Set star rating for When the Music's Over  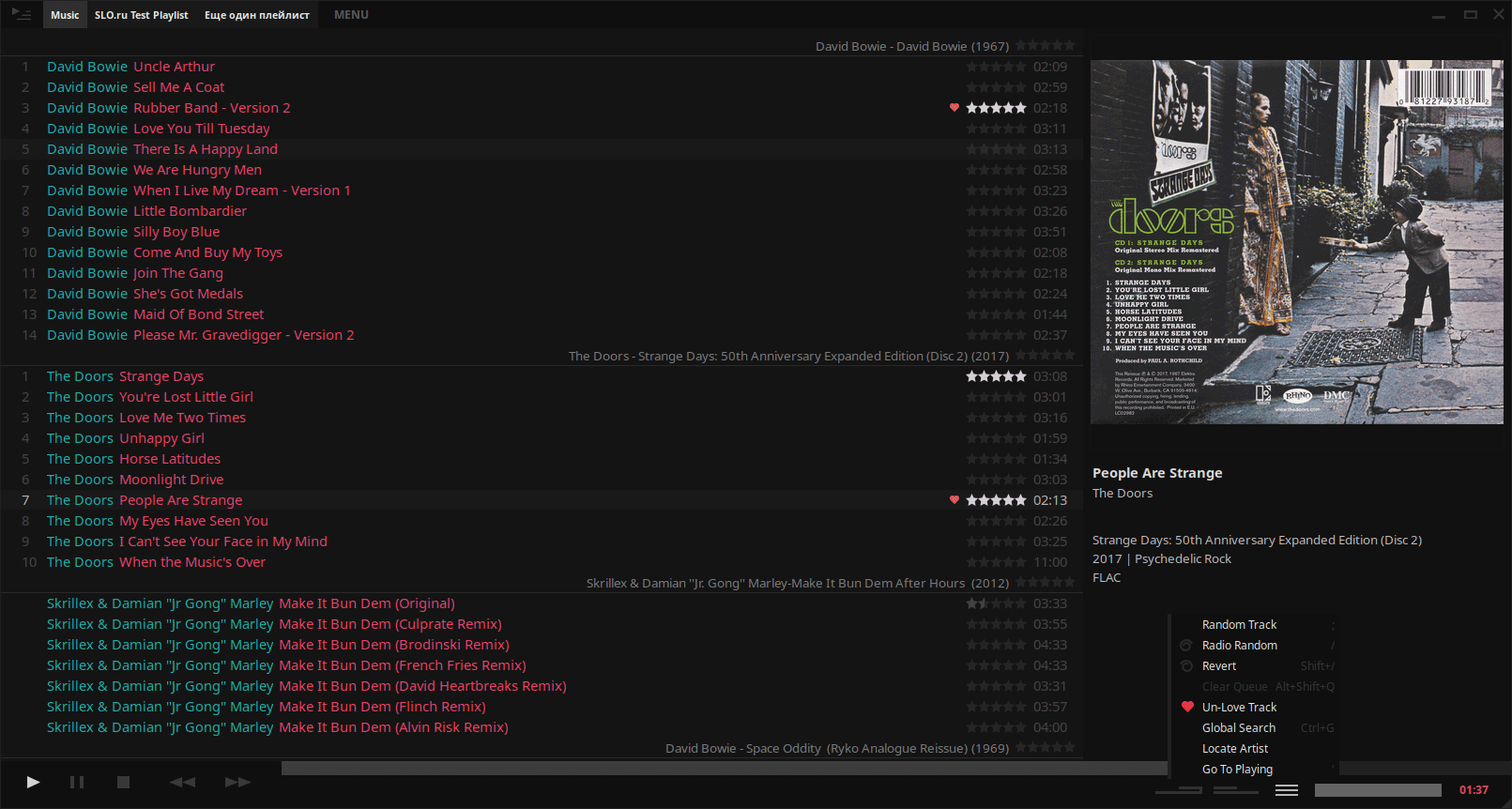[x=996, y=562]
